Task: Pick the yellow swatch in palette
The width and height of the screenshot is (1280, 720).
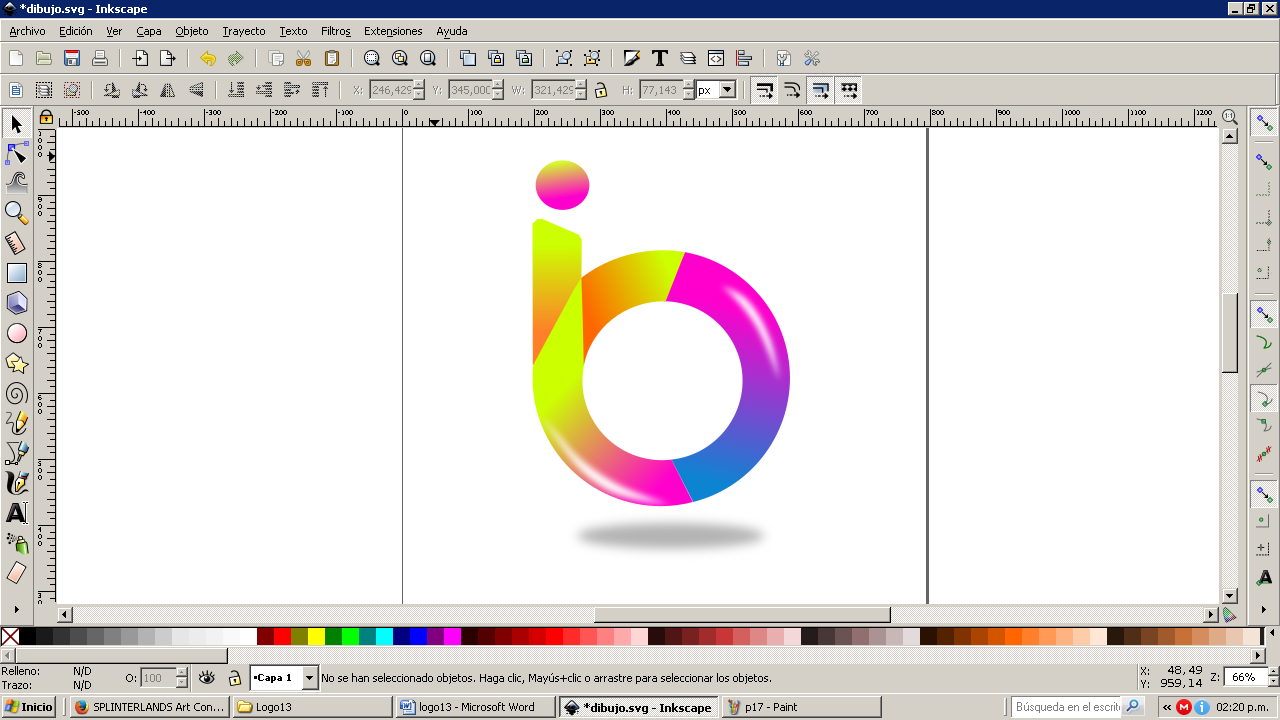Action: pos(316,636)
